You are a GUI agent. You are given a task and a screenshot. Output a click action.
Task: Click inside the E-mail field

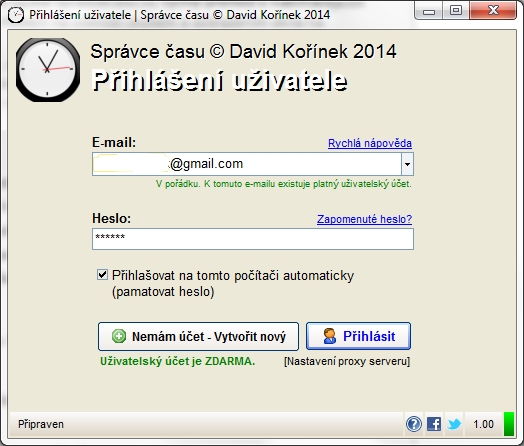(247, 164)
